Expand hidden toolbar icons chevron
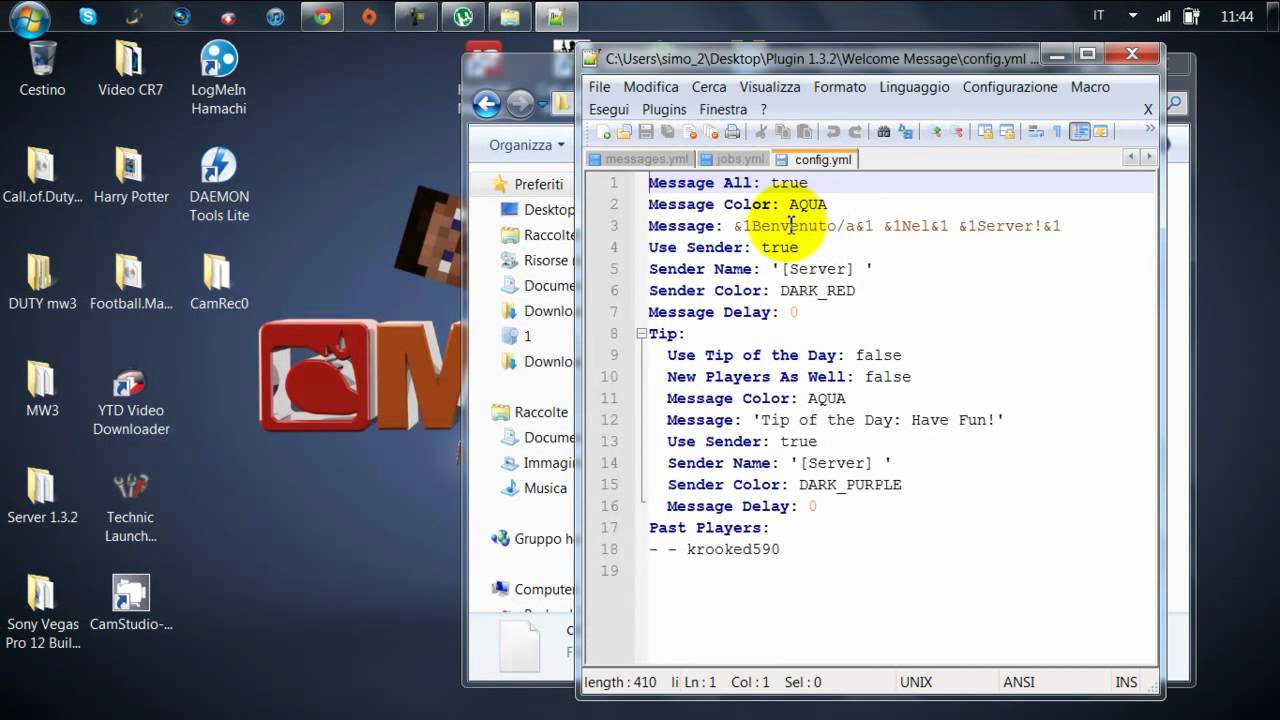The height and width of the screenshot is (720, 1280). pyautogui.click(x=1149, y=128)
